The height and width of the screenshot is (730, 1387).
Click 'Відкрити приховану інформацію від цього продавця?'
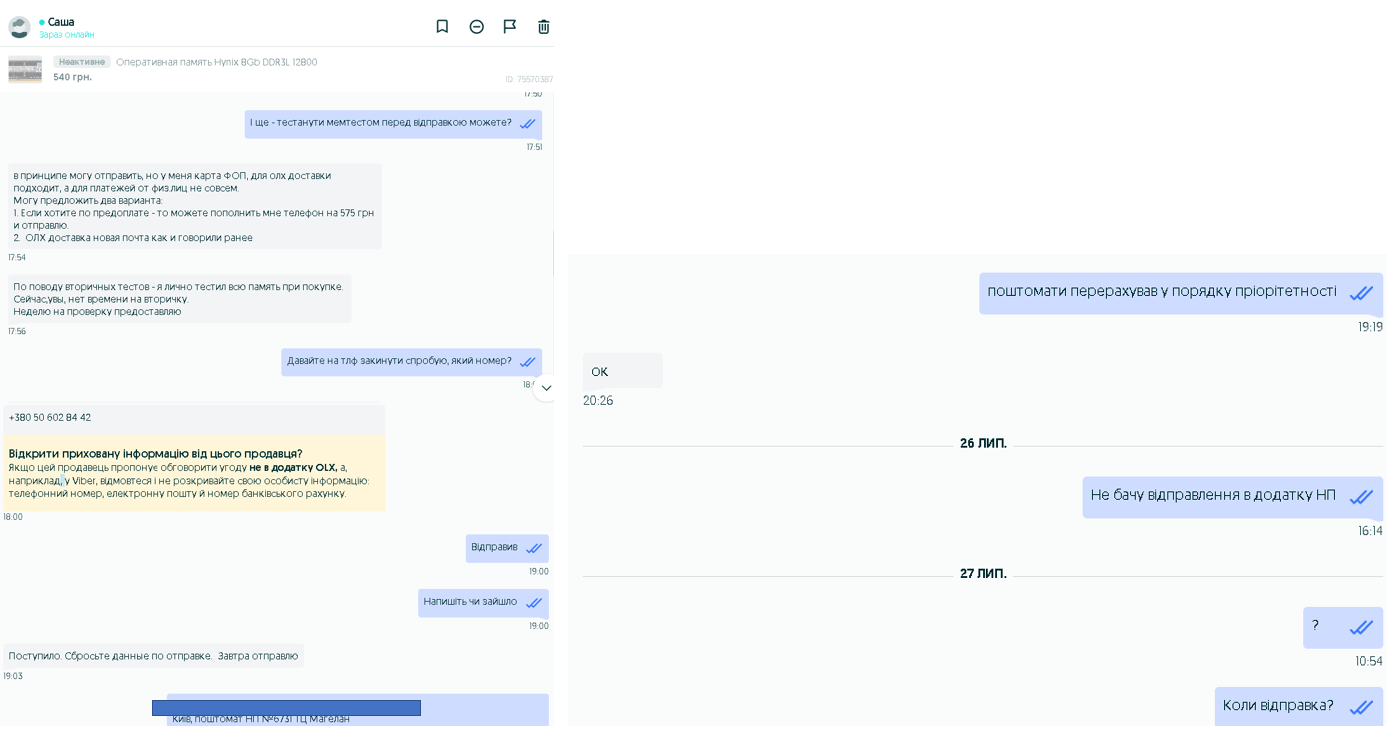tap(155, 454)
